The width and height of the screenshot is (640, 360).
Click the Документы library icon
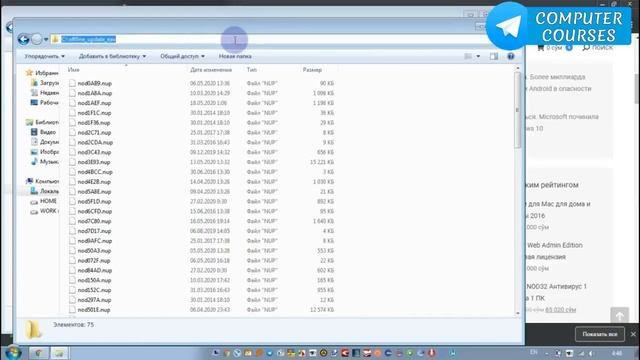click(x=34, y=142)
